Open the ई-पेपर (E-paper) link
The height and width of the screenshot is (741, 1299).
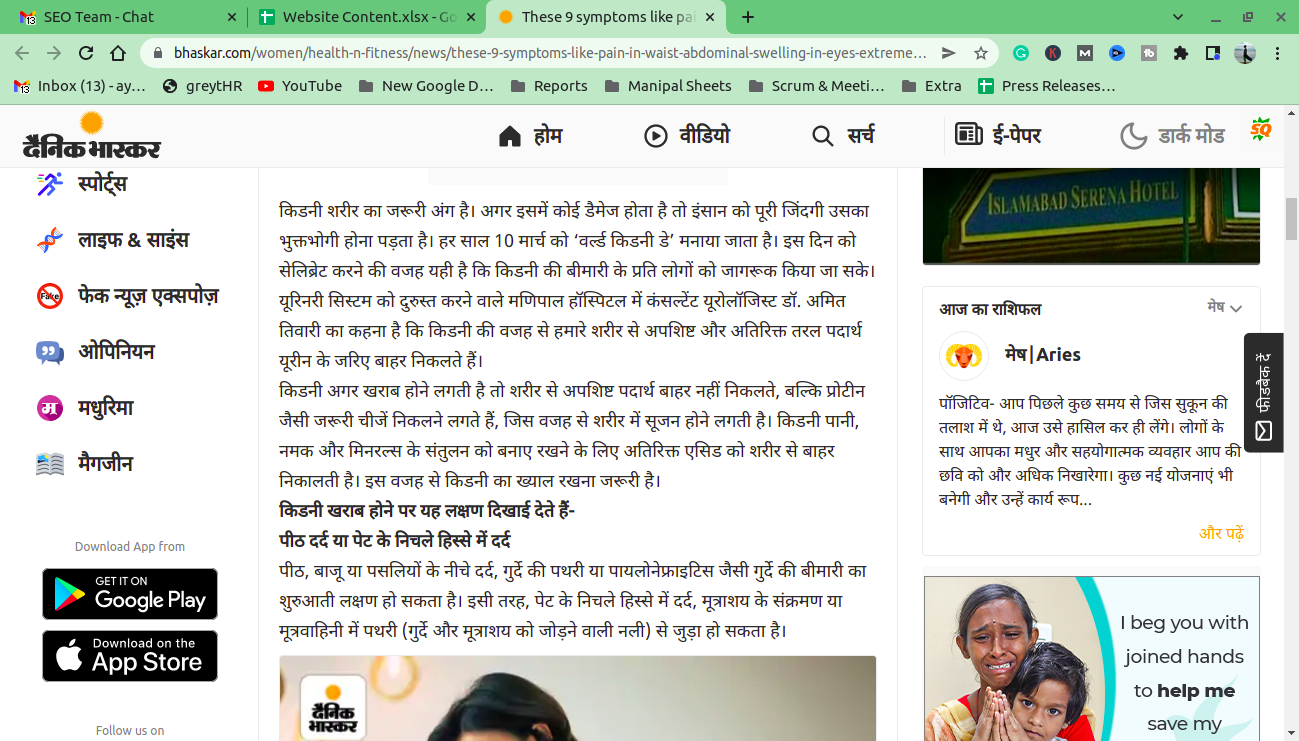[997, 136]
